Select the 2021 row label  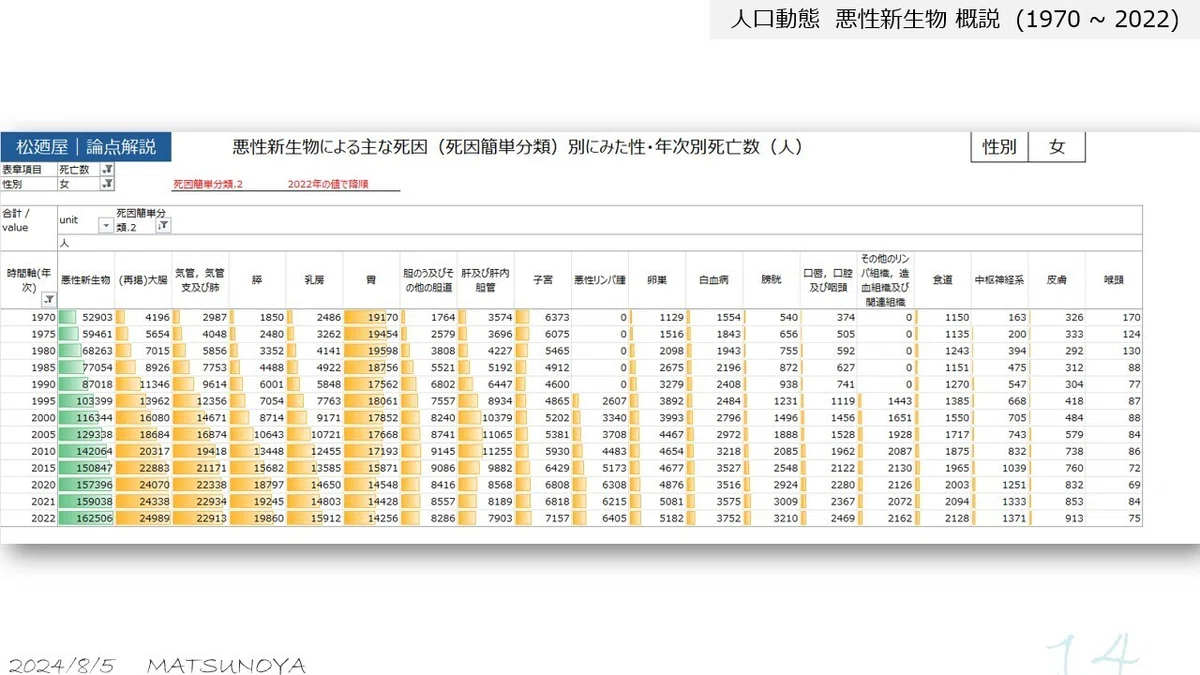coord(29,502)
